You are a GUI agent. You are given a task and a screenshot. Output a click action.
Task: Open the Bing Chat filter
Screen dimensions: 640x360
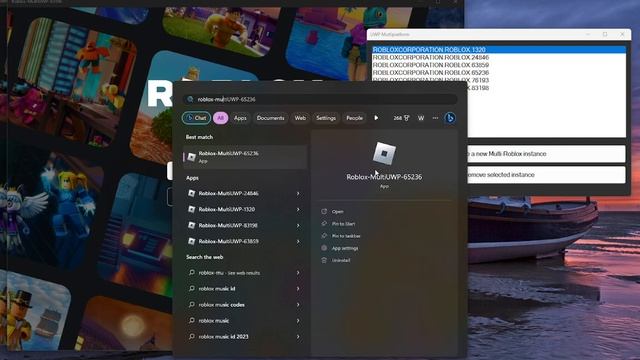coord(196,118)
